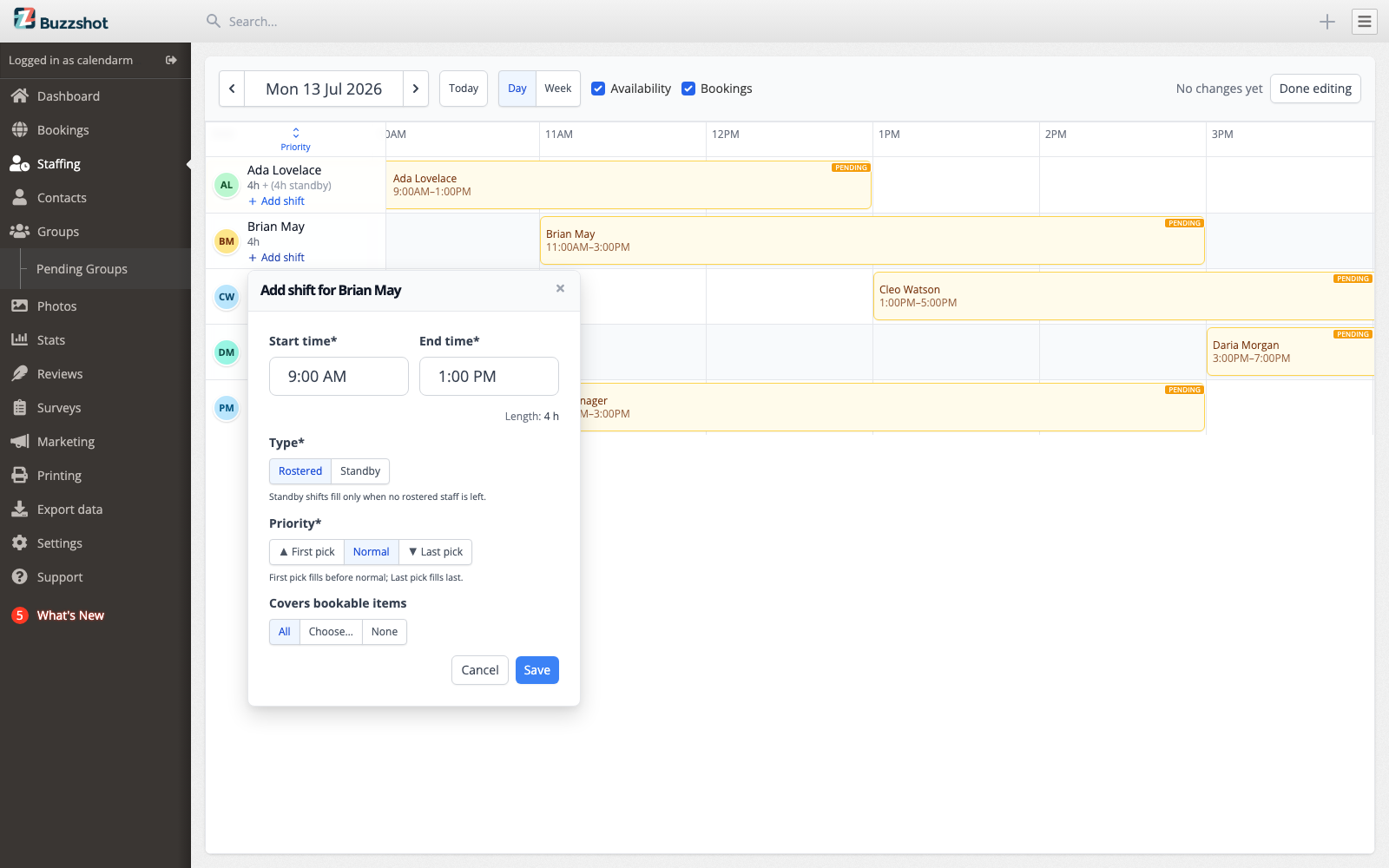Open Ada Lovelace 9:00AM–1:00PM shift

point(629,185)
